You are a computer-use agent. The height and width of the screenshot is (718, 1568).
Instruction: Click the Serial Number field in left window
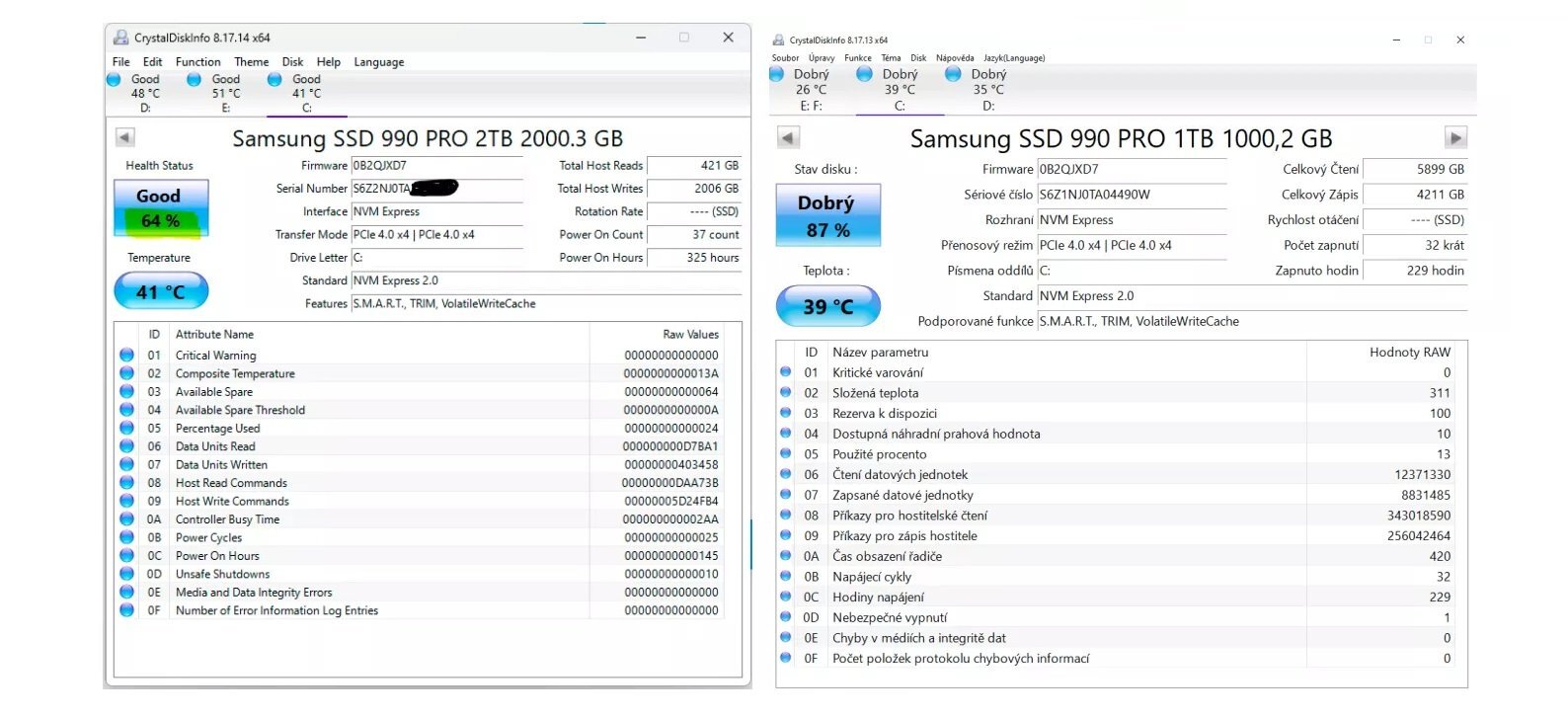coord(436,189)
